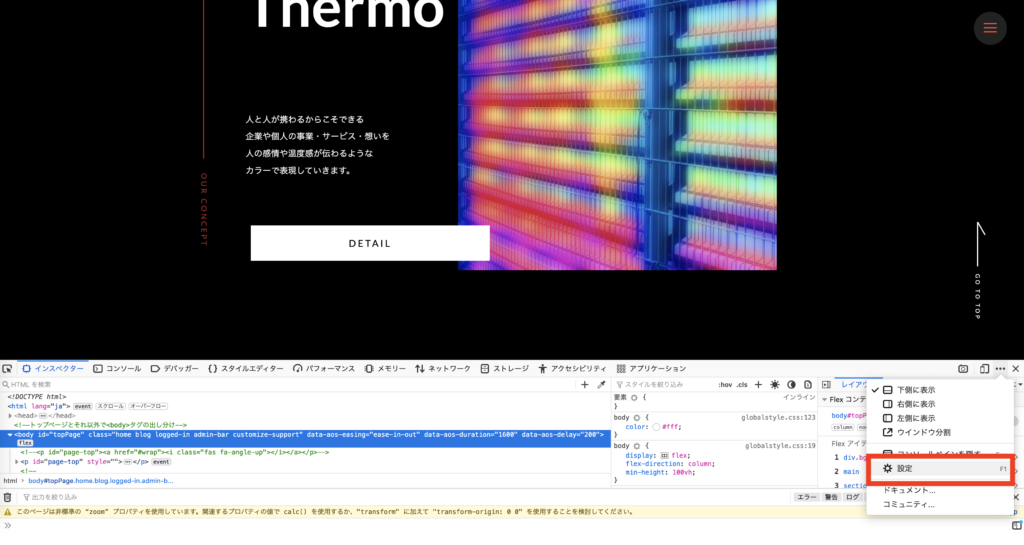Viewport: 1024px width, 545px height.
Task: Click the plus icon to create new node
Action: click(585, 384)
